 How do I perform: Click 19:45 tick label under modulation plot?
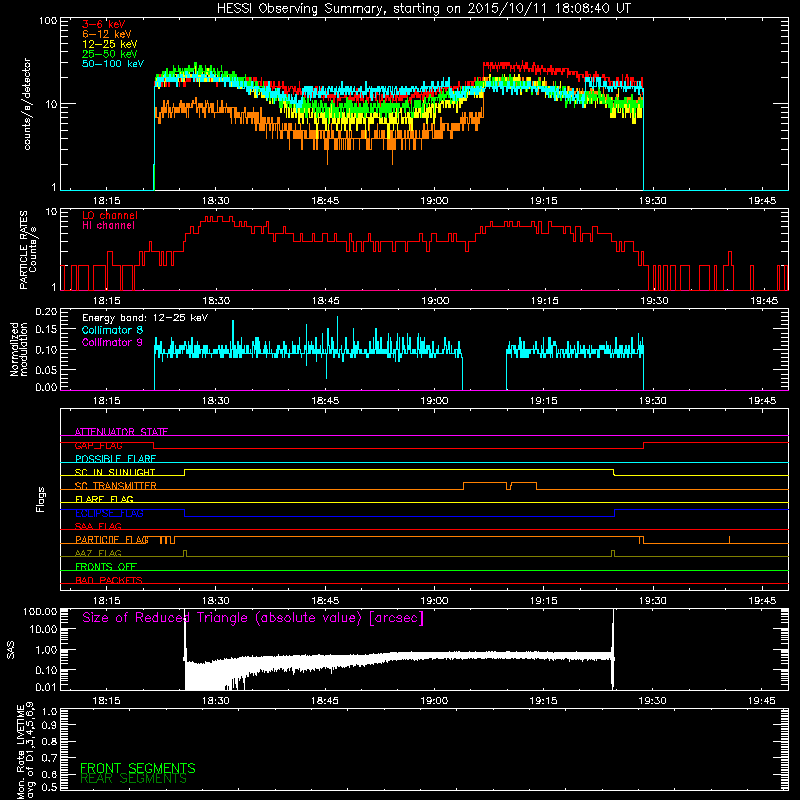pos(762,401)
